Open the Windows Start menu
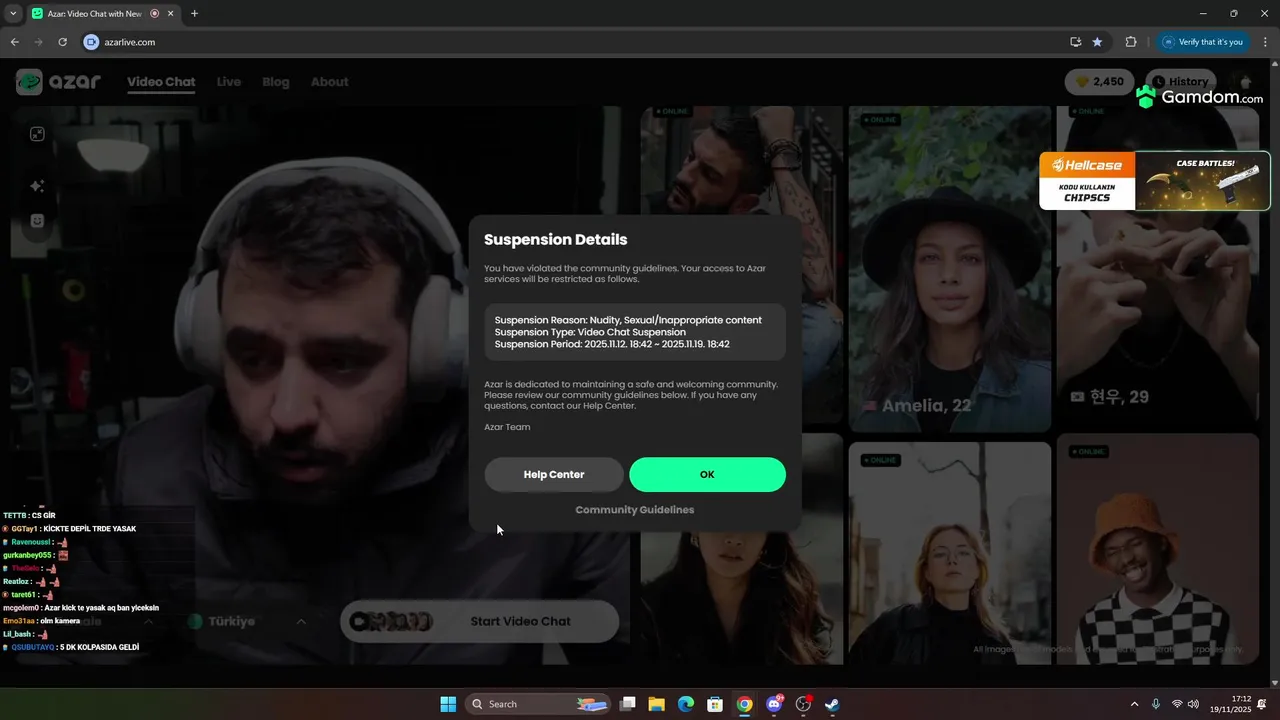Viewport: 1280px width, 720px height. point(448,704)
